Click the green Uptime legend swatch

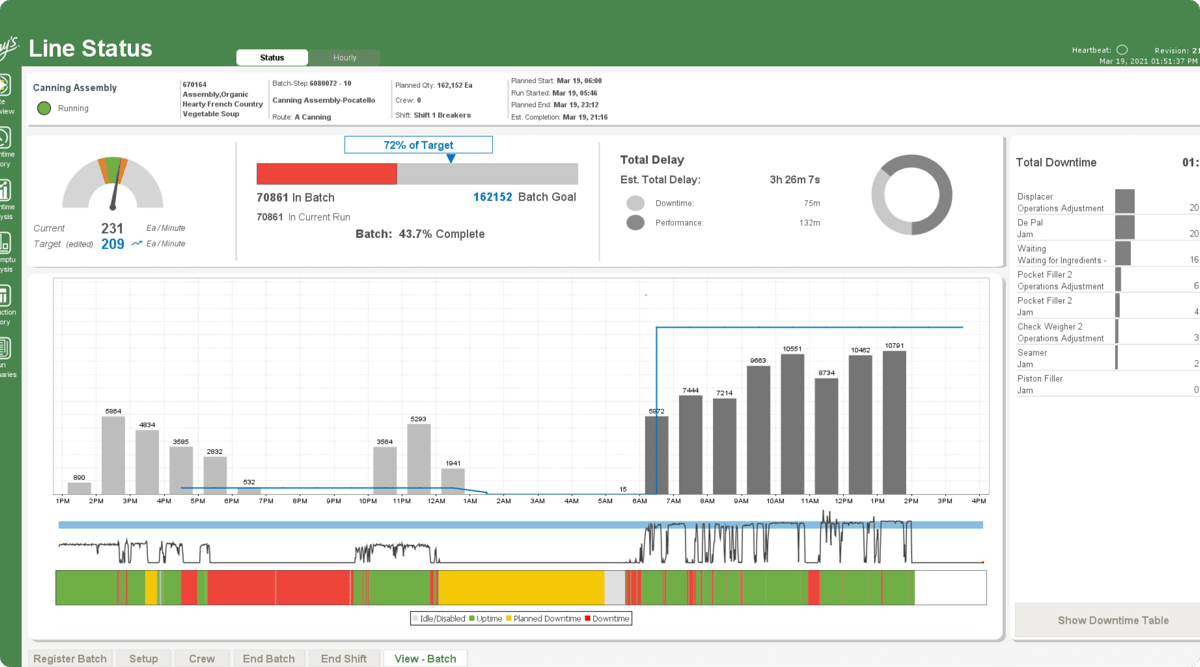[x=473, y=619]
